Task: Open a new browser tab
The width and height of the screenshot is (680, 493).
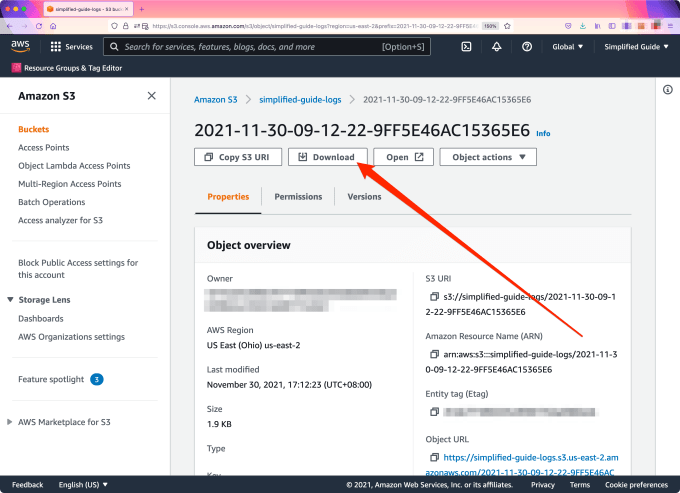Action: tap(141, 9)
